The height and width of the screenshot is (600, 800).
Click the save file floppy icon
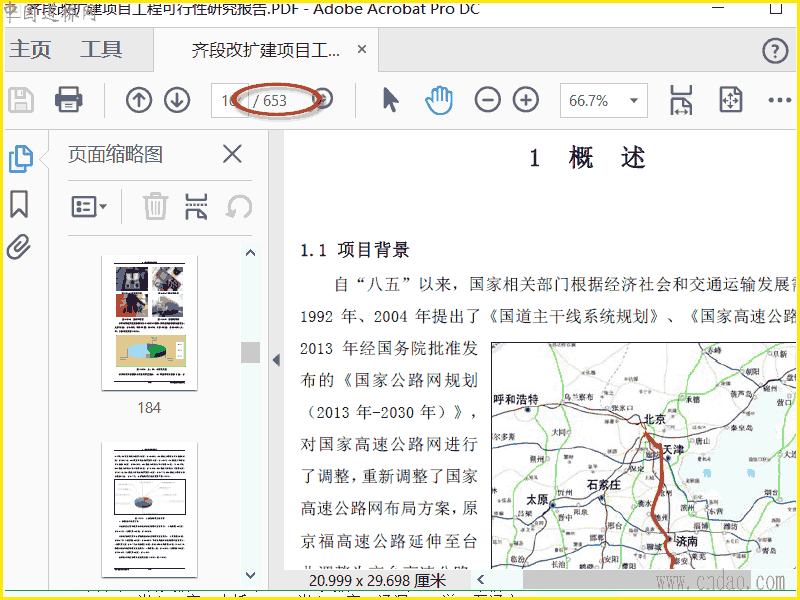(x=21, y=100)
